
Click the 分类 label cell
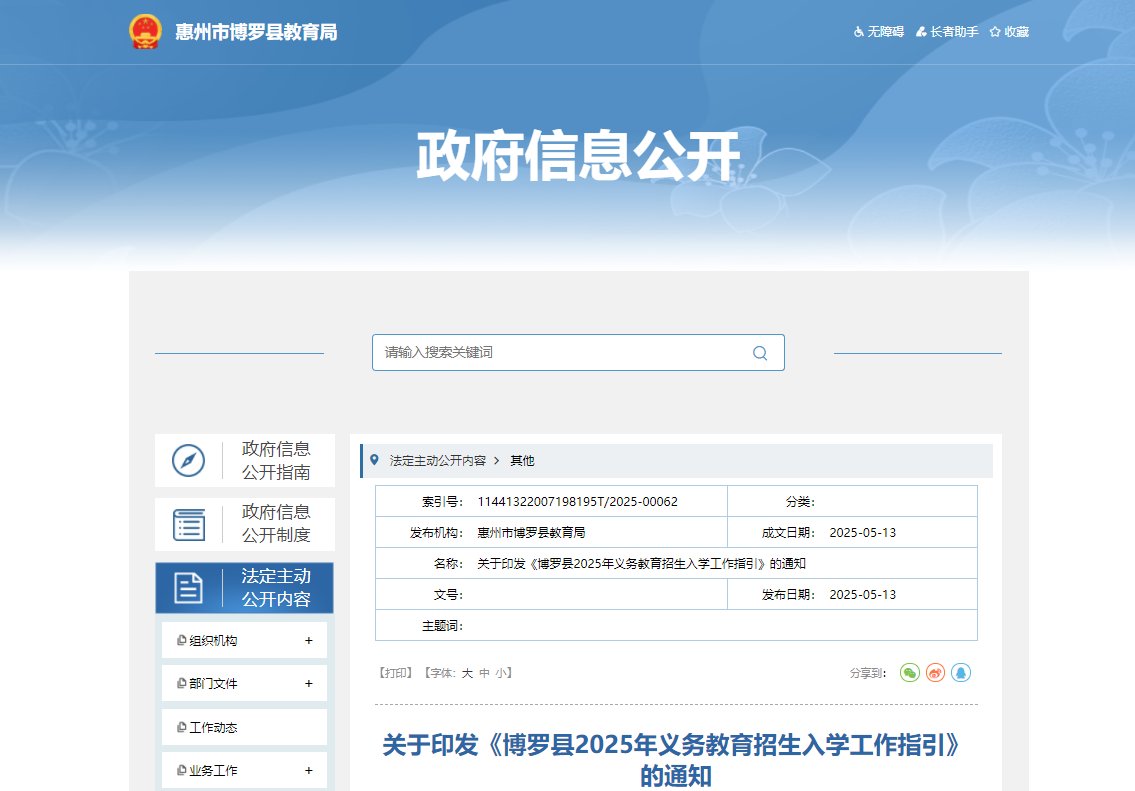800,502
